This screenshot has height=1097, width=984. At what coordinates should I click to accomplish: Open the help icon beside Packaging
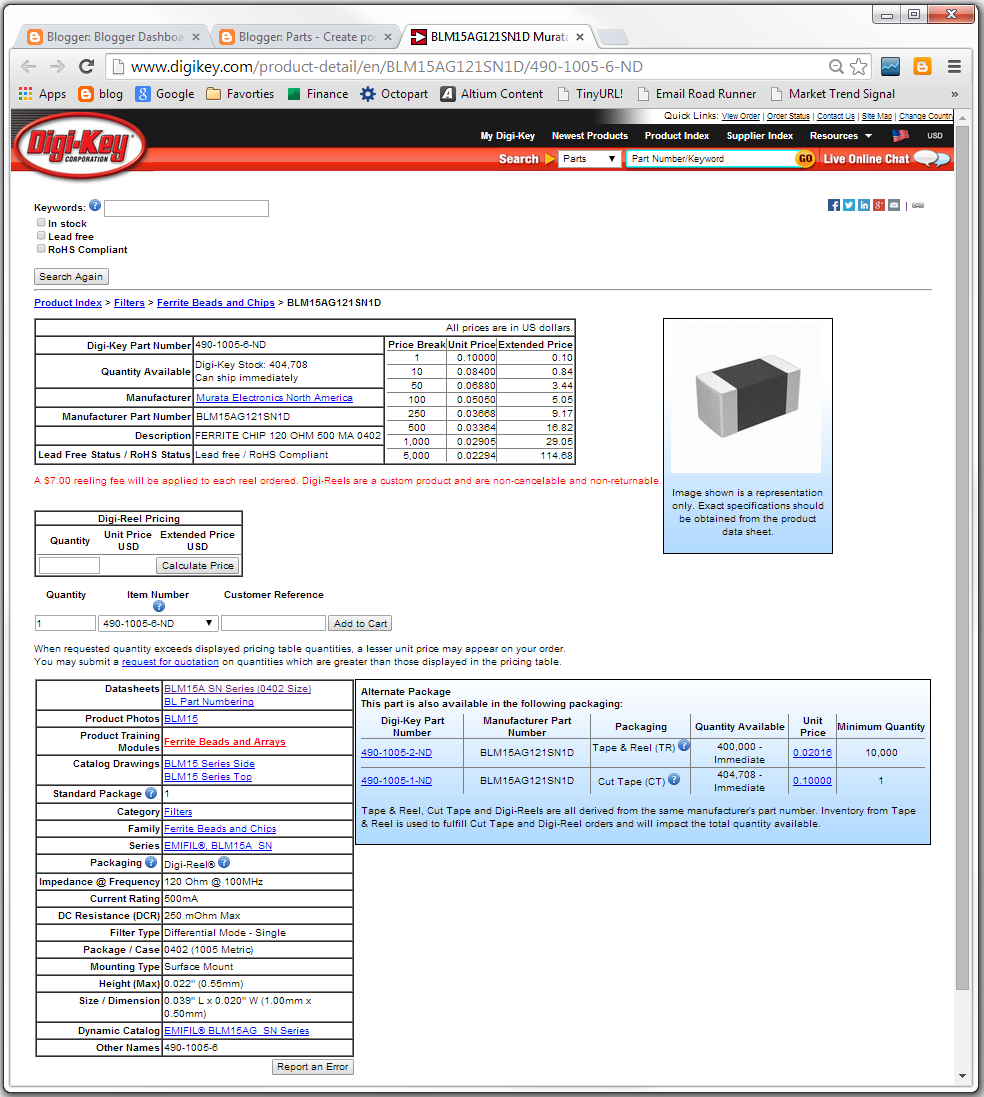tap(151, 862)
